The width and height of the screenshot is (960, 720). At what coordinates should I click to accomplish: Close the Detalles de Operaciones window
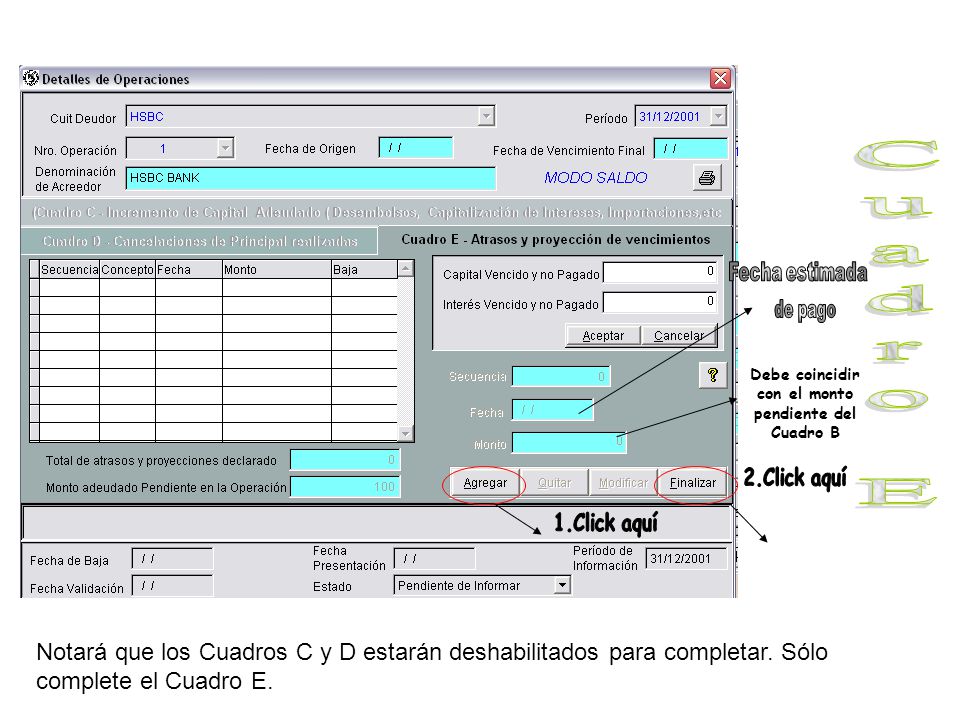click(721, 78)
